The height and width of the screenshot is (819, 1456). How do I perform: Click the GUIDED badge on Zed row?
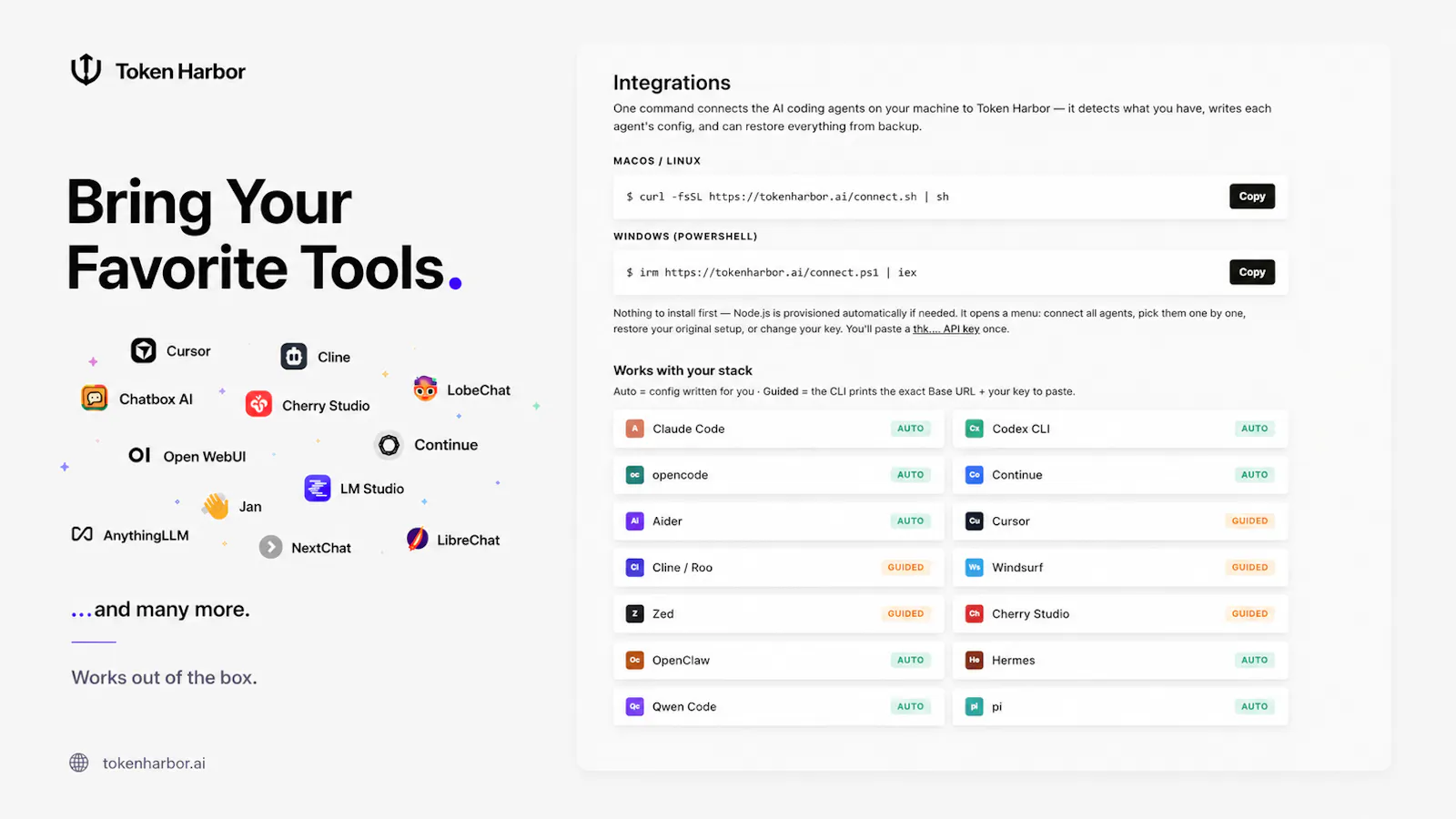pos(905,613)
